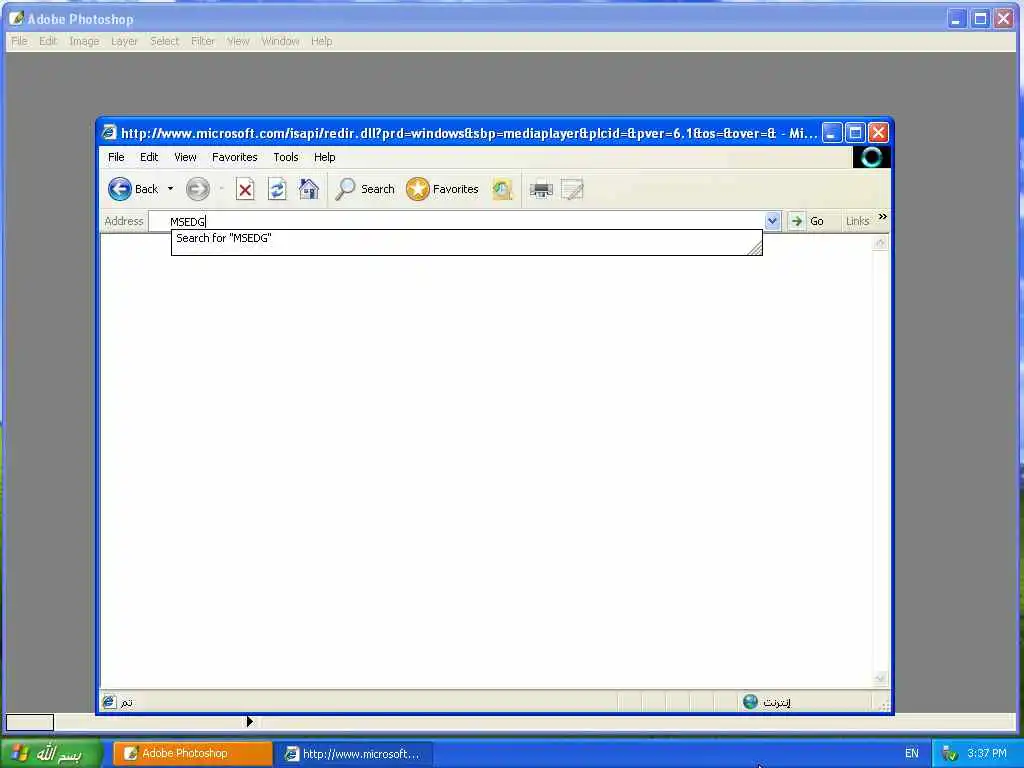This screenshot has width=1024, height=768.
Task: Open Photoshop Image menu
Action: pos(84,41)
